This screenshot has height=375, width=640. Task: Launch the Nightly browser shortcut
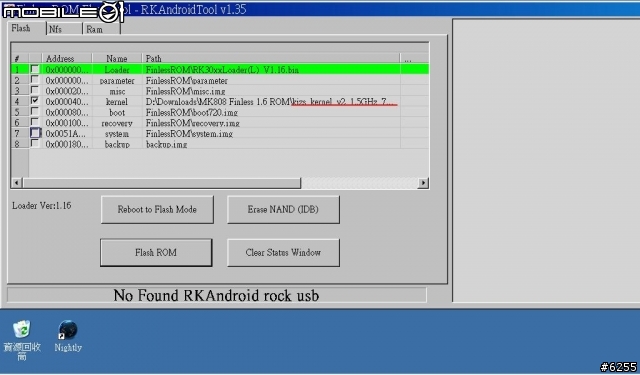click(x=68, y=336)
